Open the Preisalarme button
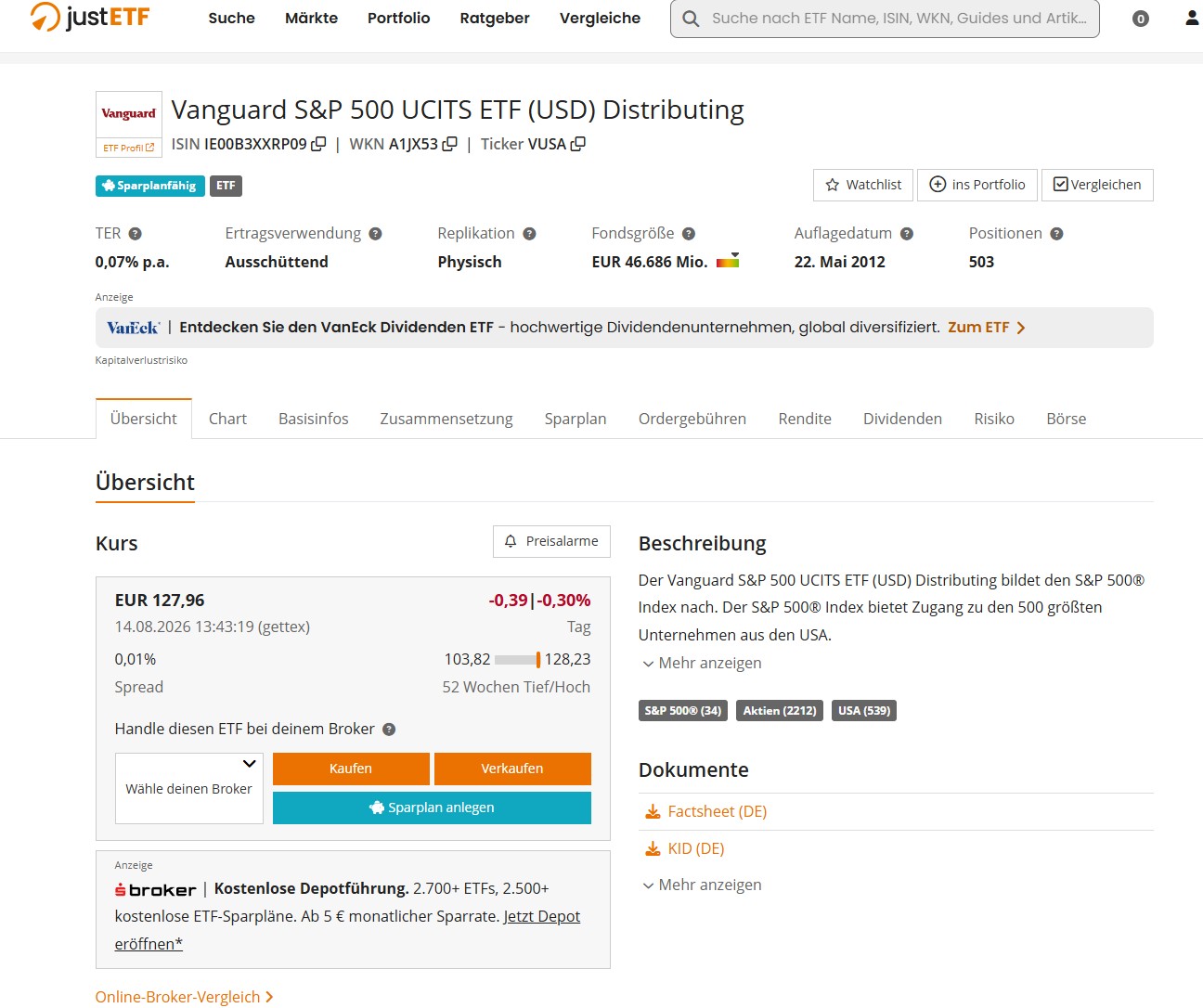The width and height of the screenshot is (1203, 1008). tap(551, 541)
